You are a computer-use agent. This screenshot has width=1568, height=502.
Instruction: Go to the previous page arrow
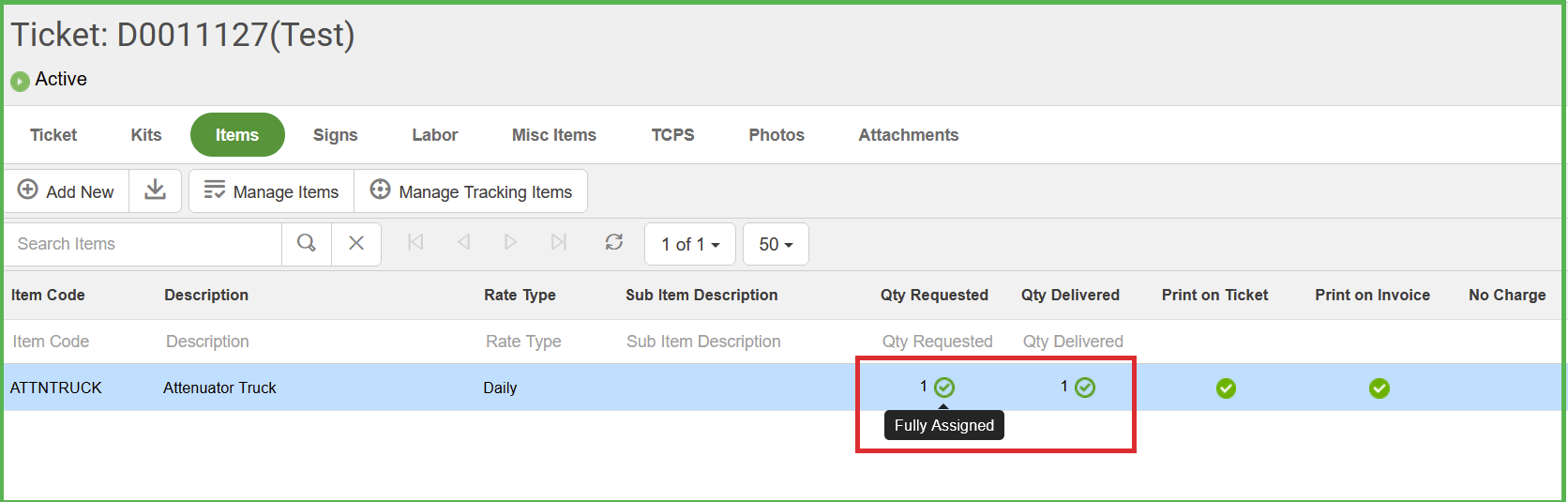click(463, 242)
